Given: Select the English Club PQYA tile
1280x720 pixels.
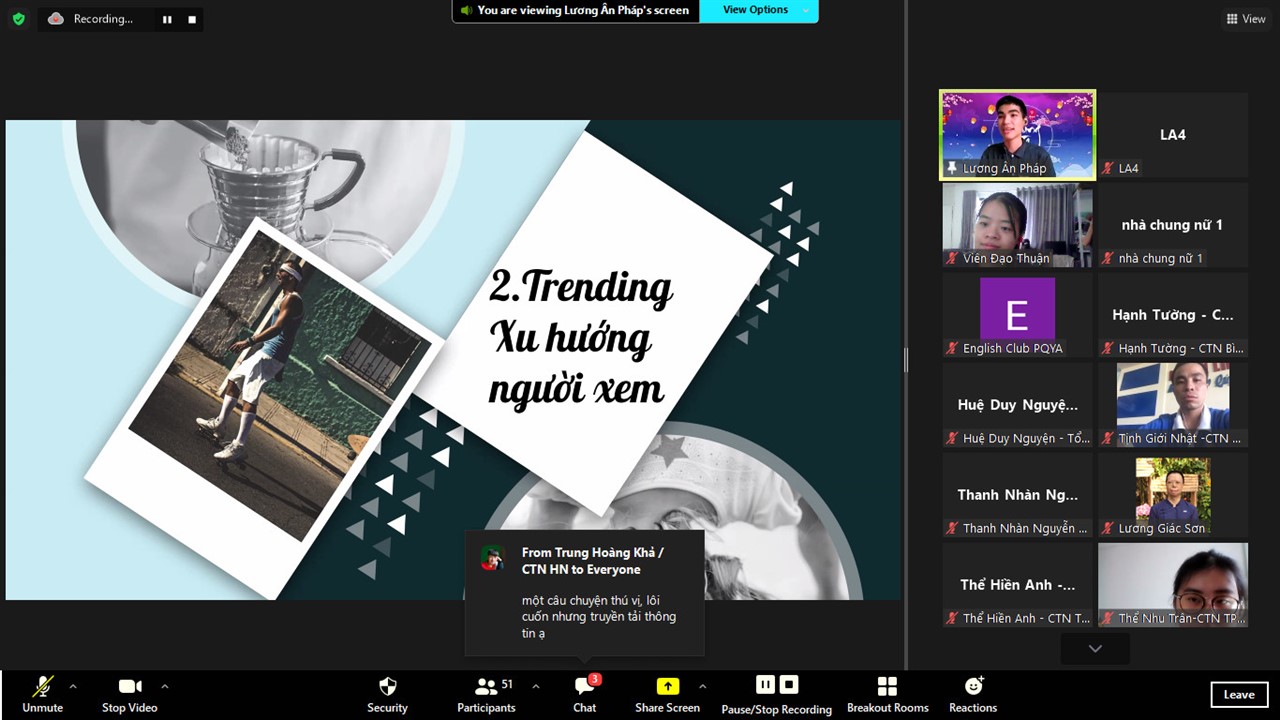Looking at the screenshot, I should tap(1017, 315).
